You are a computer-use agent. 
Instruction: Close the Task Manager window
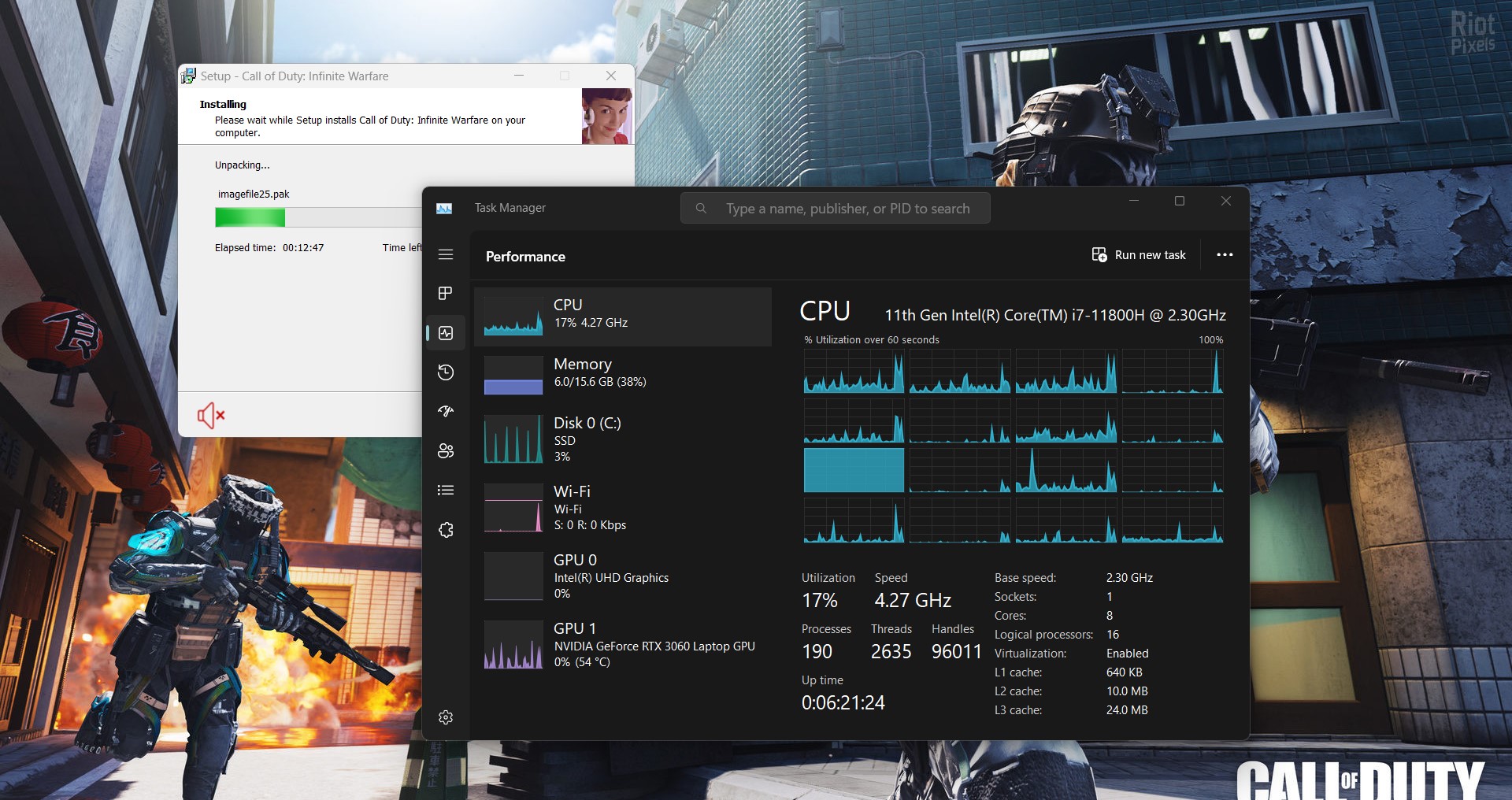tap(1226, 201)
